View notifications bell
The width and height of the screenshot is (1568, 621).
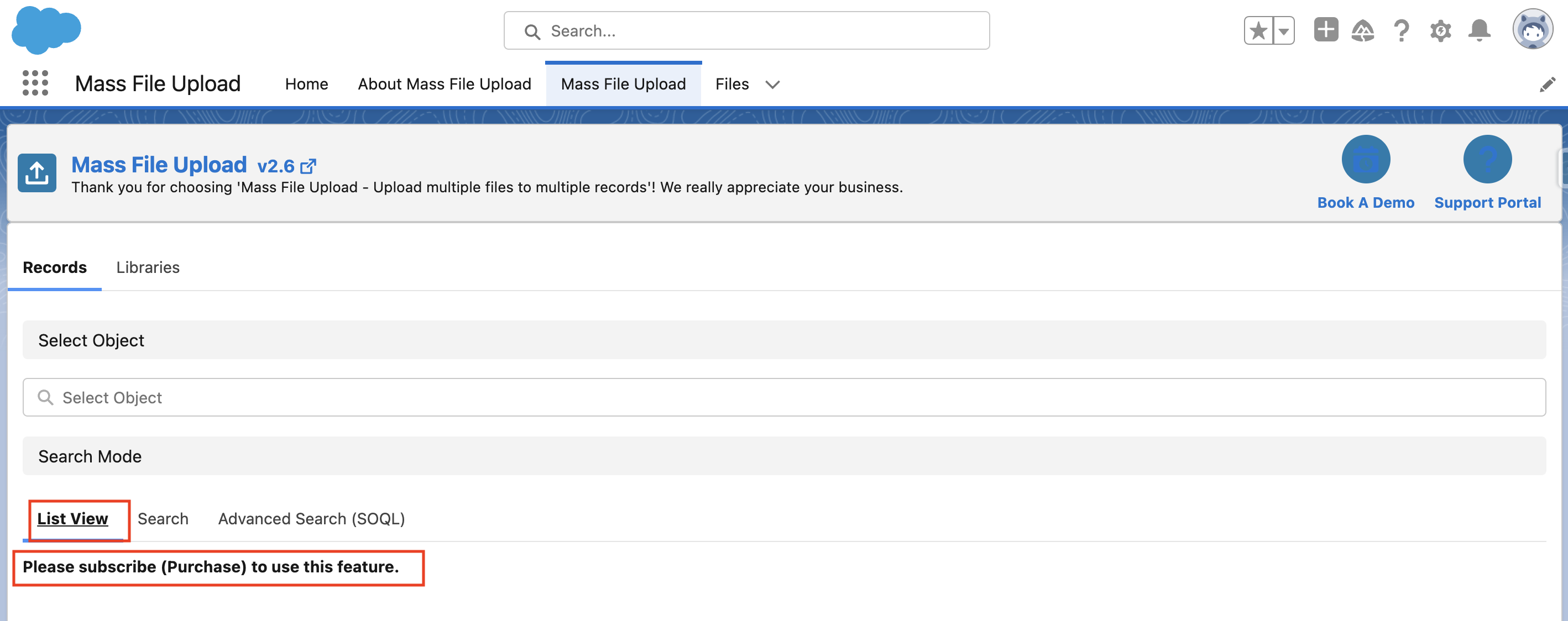[1479, 30]
